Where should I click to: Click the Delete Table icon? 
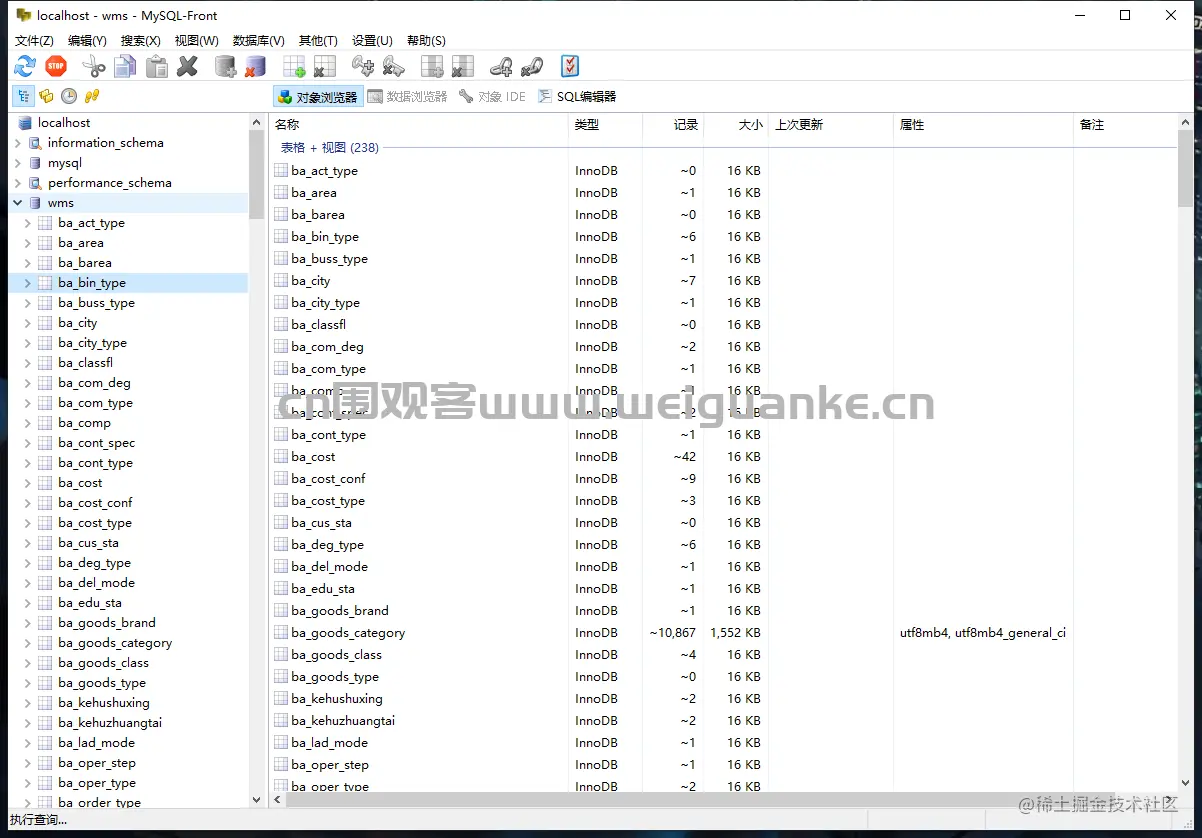324,66
